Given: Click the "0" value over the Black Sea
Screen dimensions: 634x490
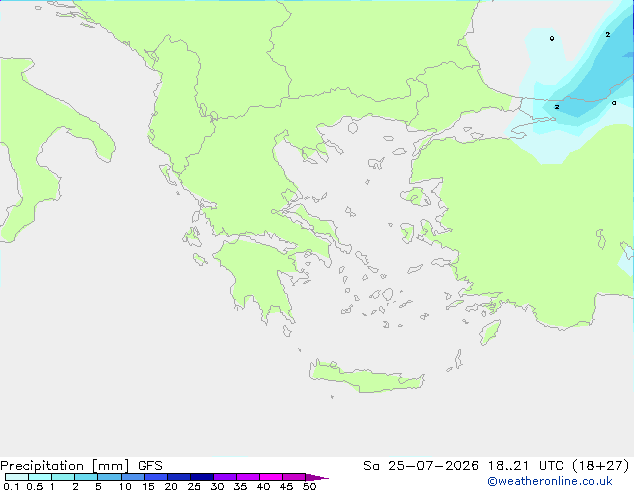Looking at the screenshot, I should pyautogui.click(x=552, y=39).
